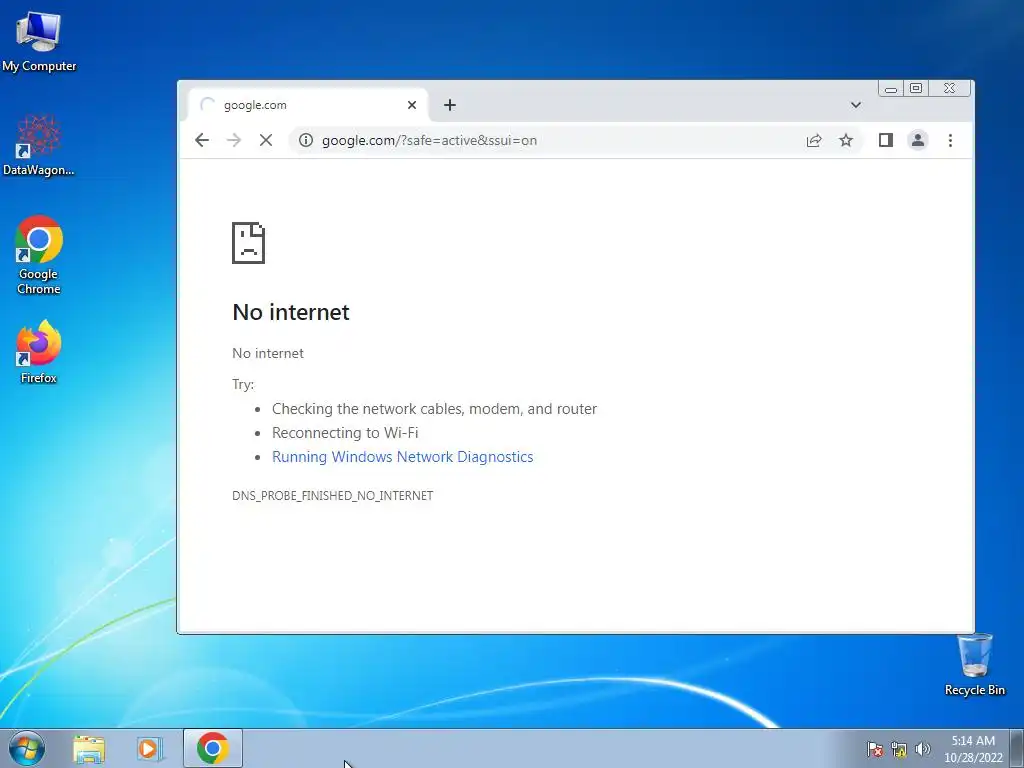The height and width of the screenshot is (768, 1024).
Task: Click the sad page error icon
Action: 249,243
